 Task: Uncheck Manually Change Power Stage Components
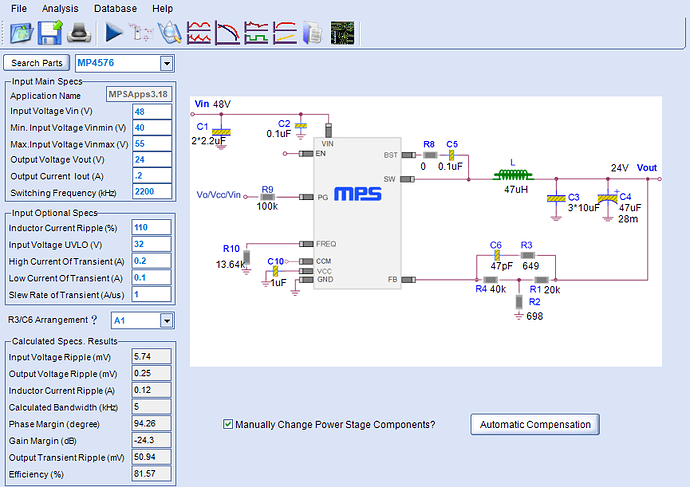pos(228,424)
